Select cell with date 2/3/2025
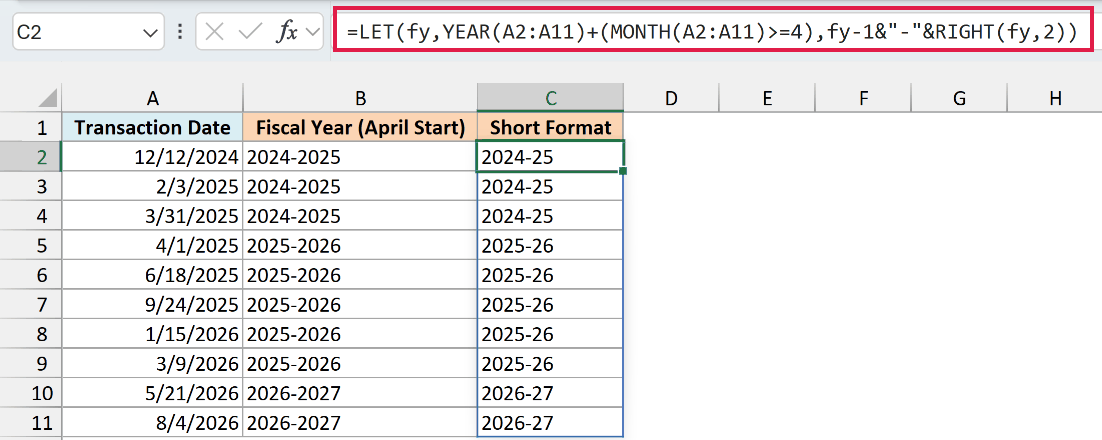The width and height of the screenshot is (1102, 440). (x=152, y=186)
